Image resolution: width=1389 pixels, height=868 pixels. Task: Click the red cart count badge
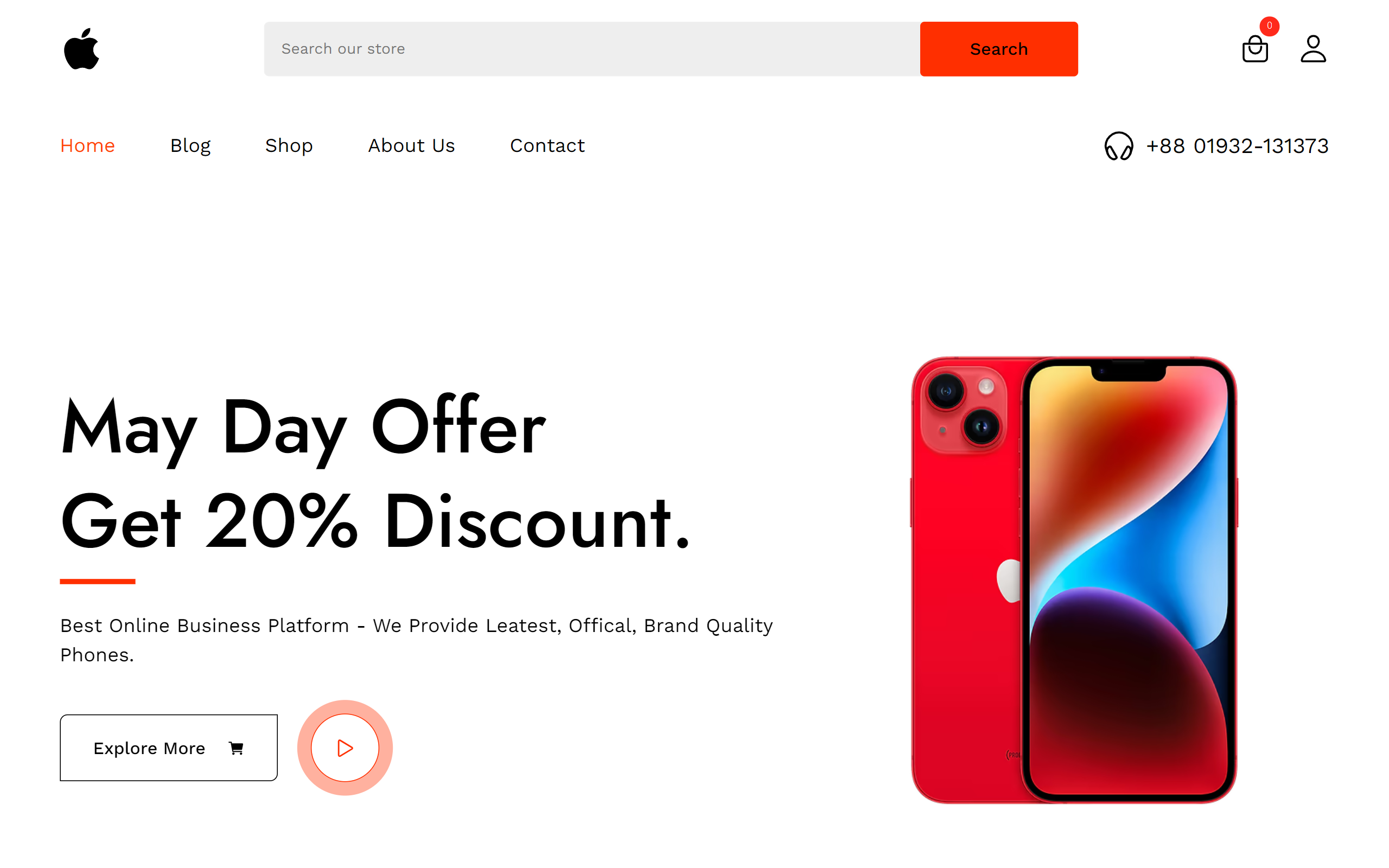click(x=1269, y=26)
